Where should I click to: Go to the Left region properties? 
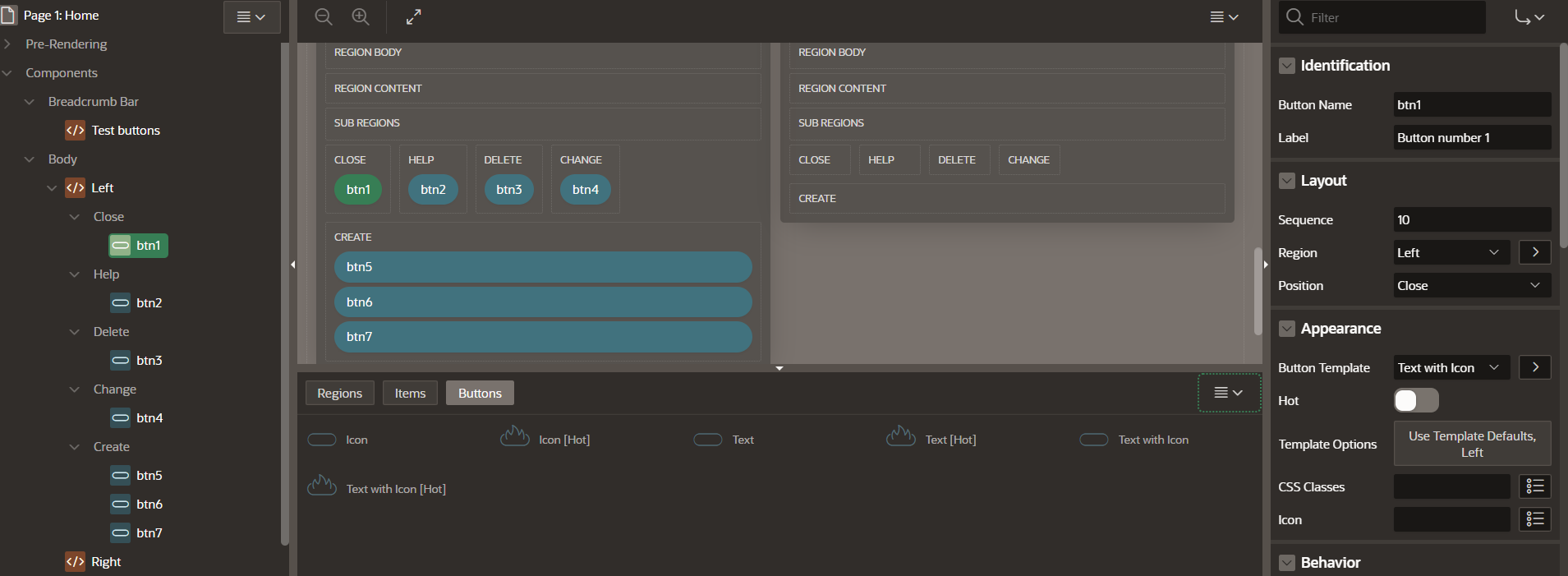click(x=1535, y=252)
